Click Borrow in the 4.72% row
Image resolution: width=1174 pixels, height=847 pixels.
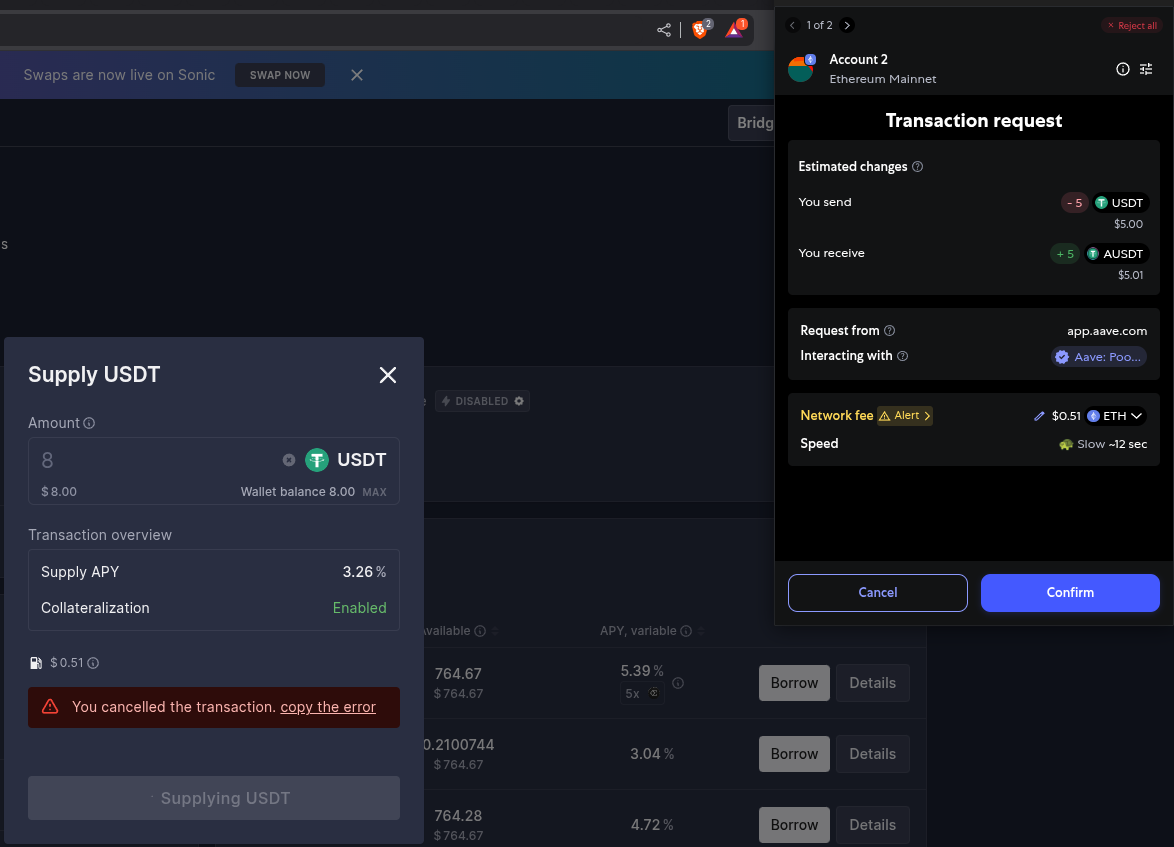[794, 825]
